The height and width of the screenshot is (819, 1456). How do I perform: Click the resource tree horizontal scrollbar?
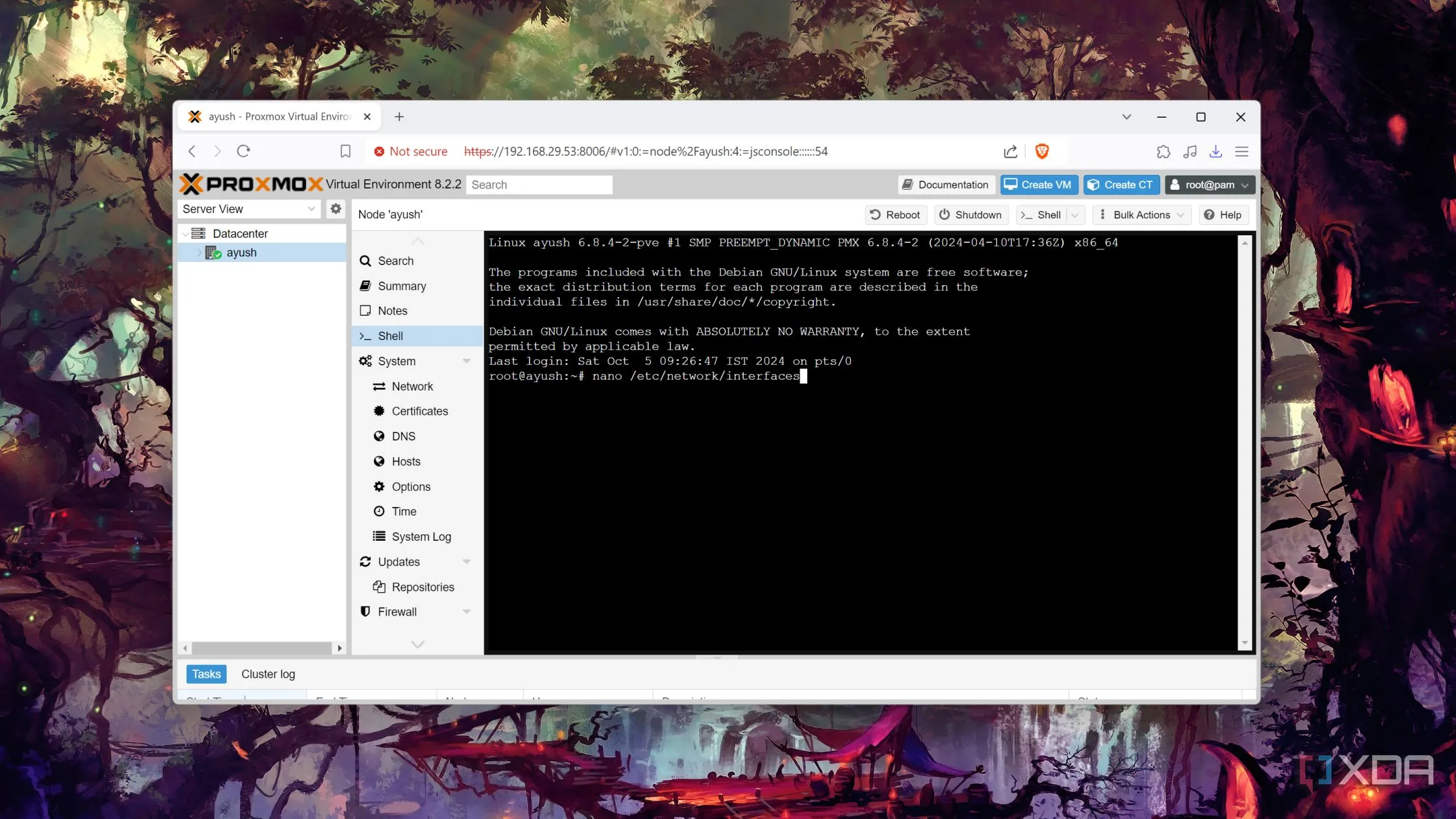coord(262,648)
